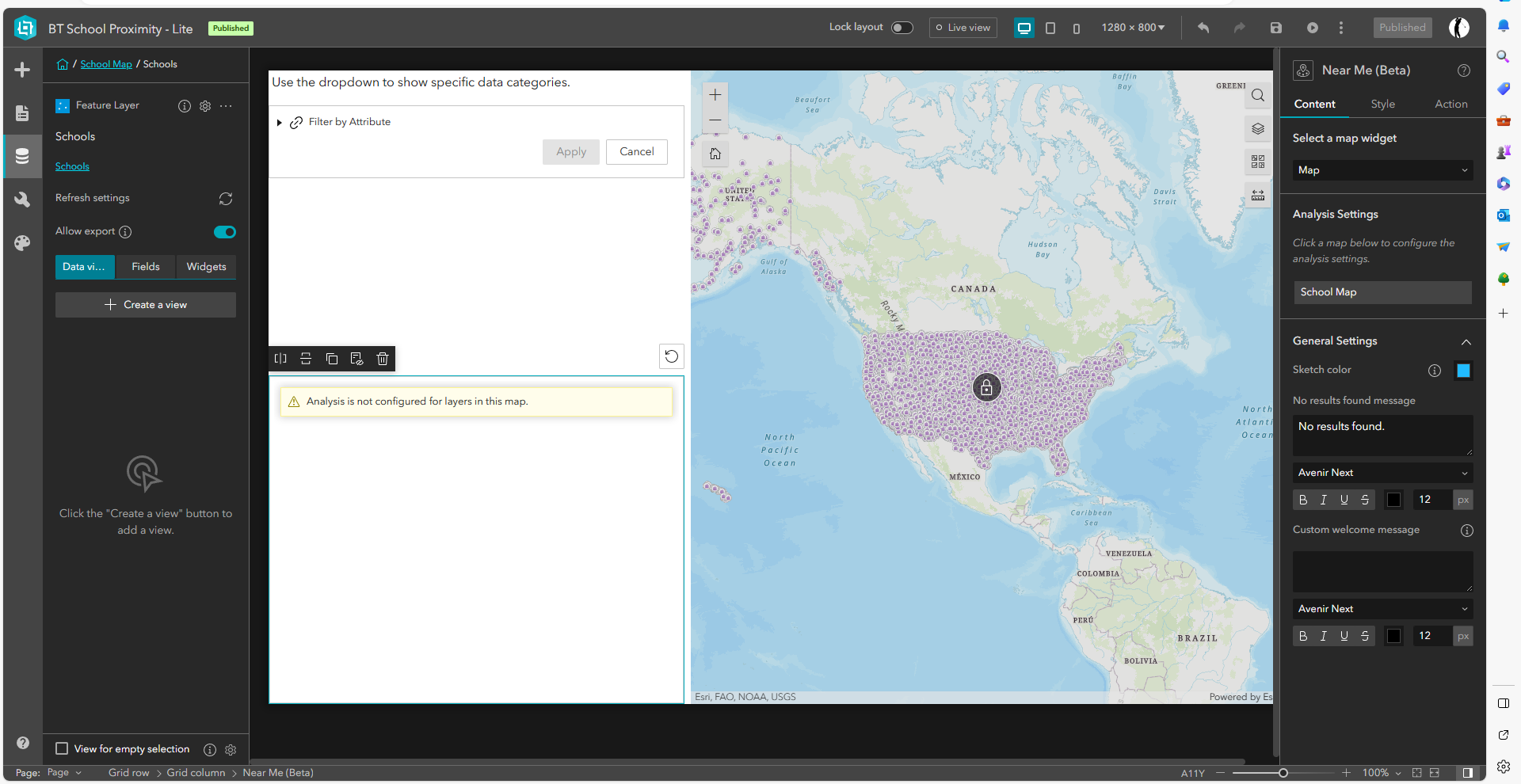Toggle the Lock layout switch
This screenshot has width=1521, height=784.
[902, 28]
